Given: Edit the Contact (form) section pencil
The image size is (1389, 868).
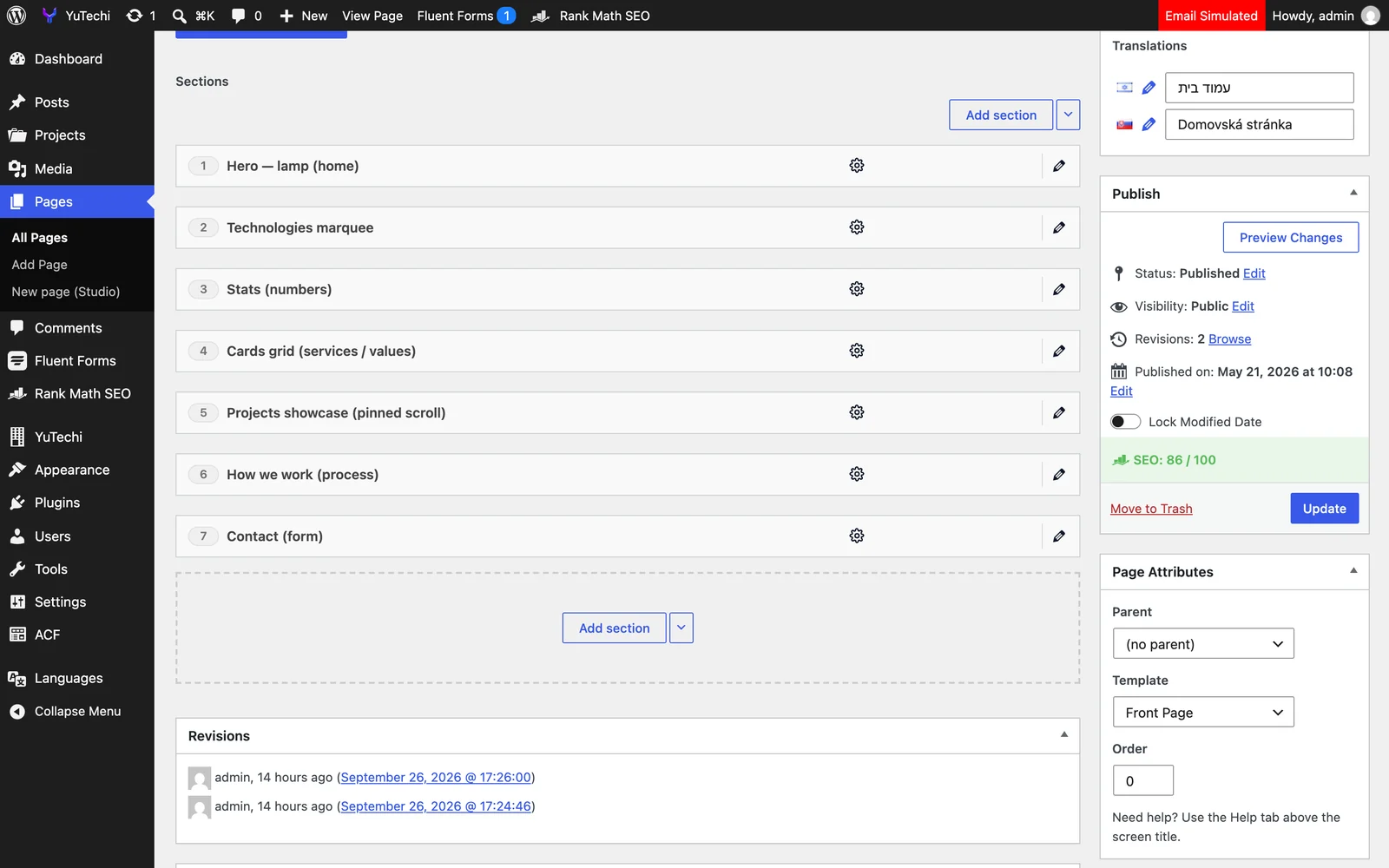Looking at the screenshot, I should 1059,536.
